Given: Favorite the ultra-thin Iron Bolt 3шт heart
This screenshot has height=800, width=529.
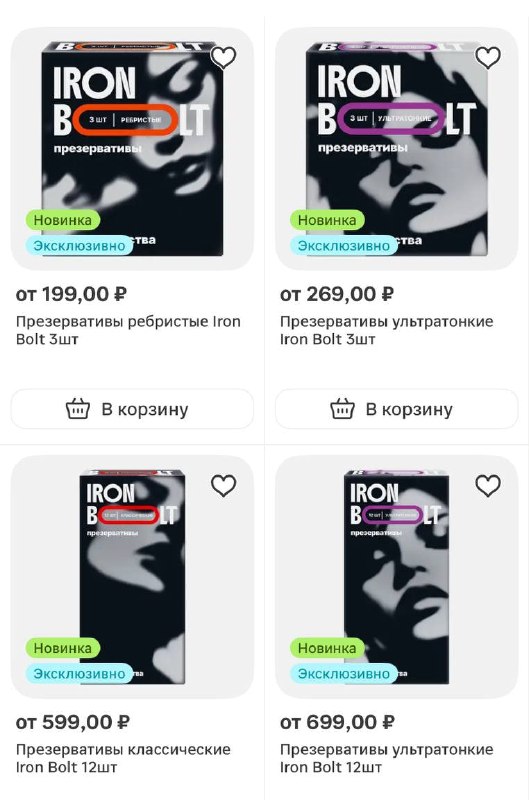Looking at the screenshot, I should point(488,57).
